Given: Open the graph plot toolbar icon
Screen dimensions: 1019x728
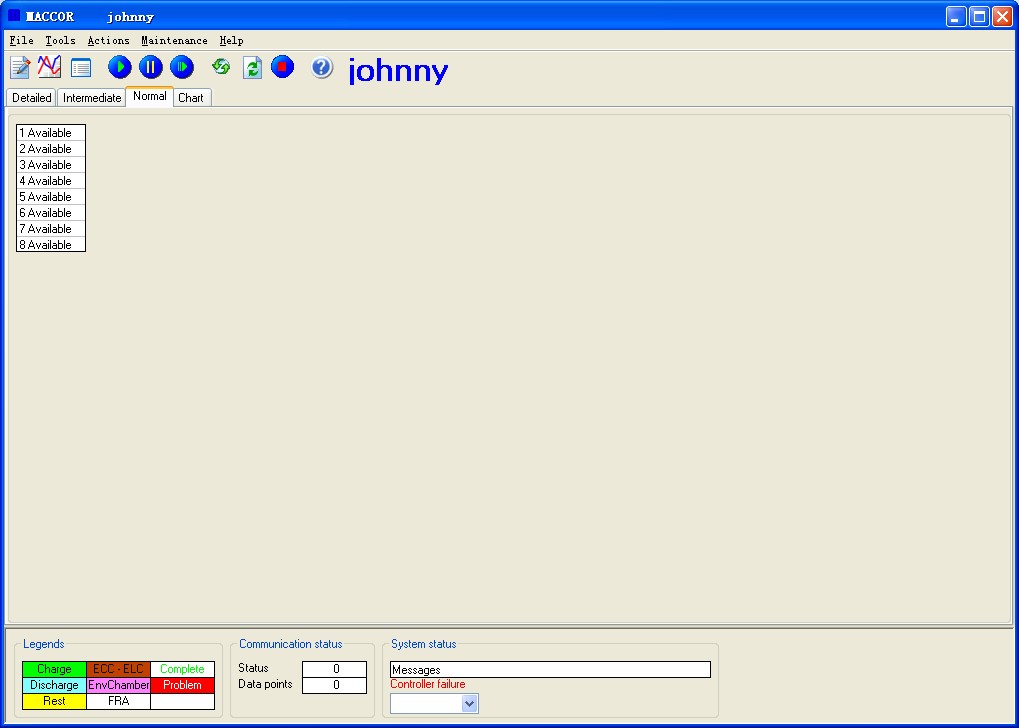Looking at the screenshot, I should (x=50, y=68).
